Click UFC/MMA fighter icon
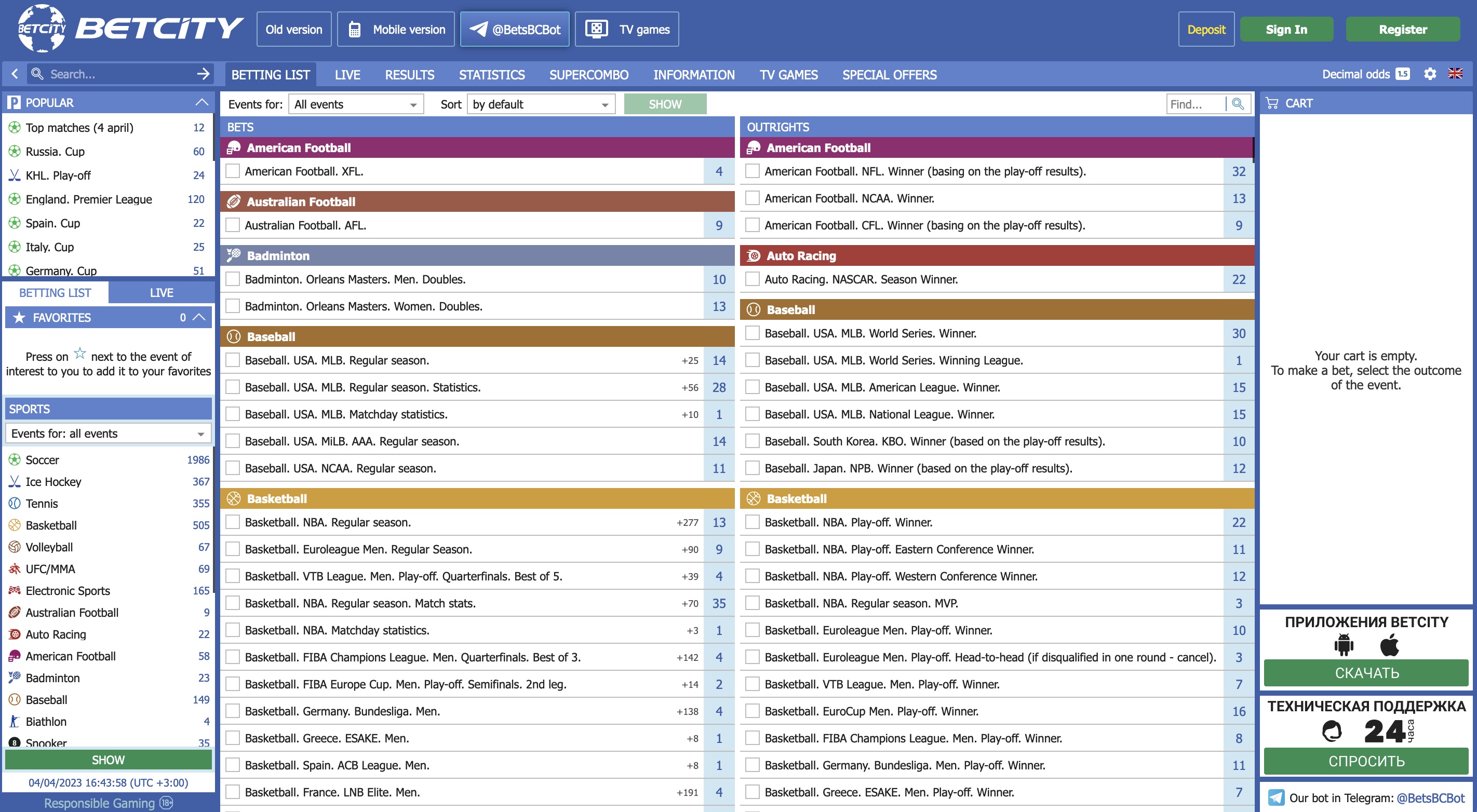This screenshot has width=1477, height=812. coord(15,569)
